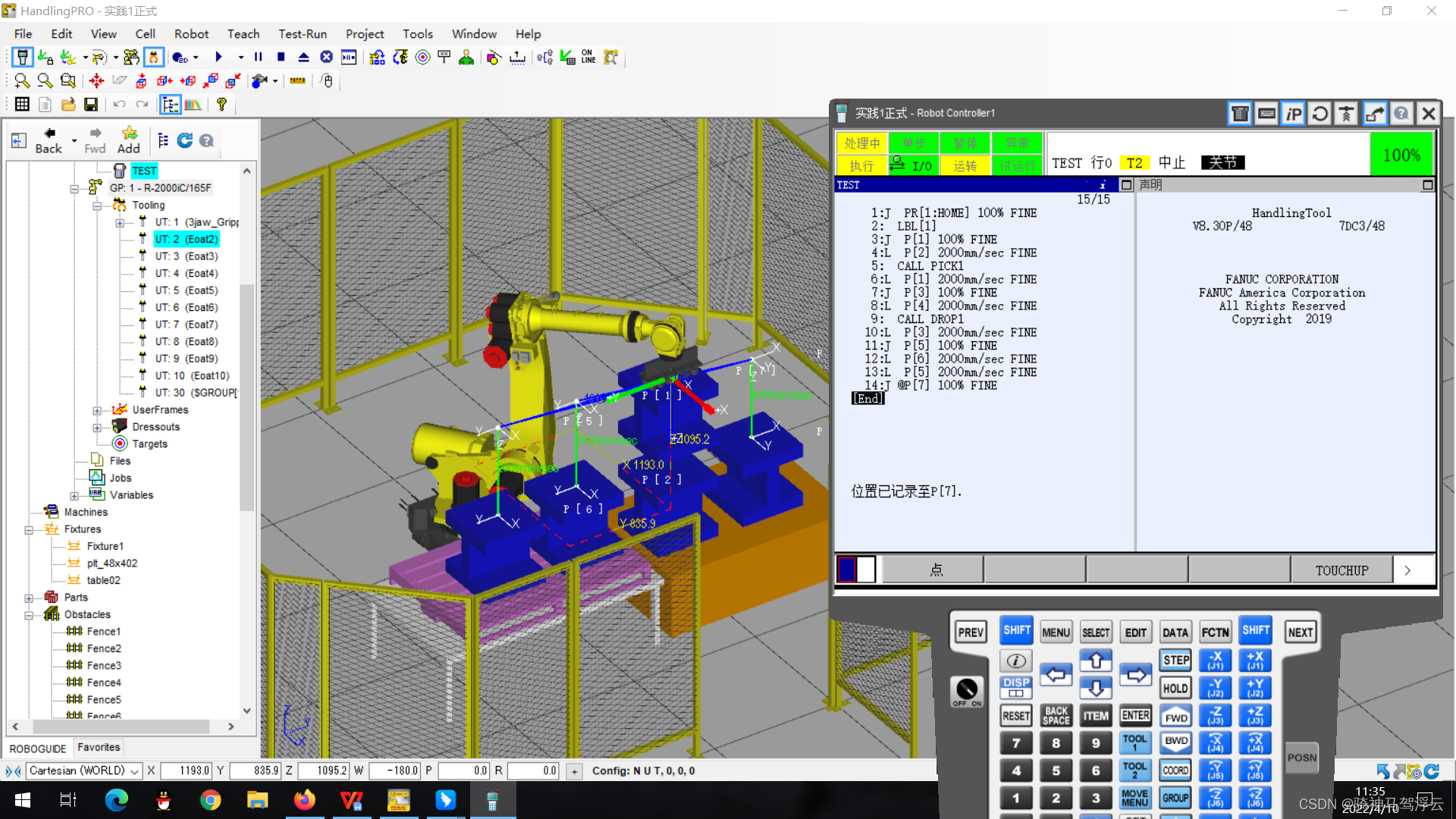Screen dimensions: 1456x819
Task: Open the teach pendant toolbar icon
Action: pyautogui.click(x=23, y=58)
